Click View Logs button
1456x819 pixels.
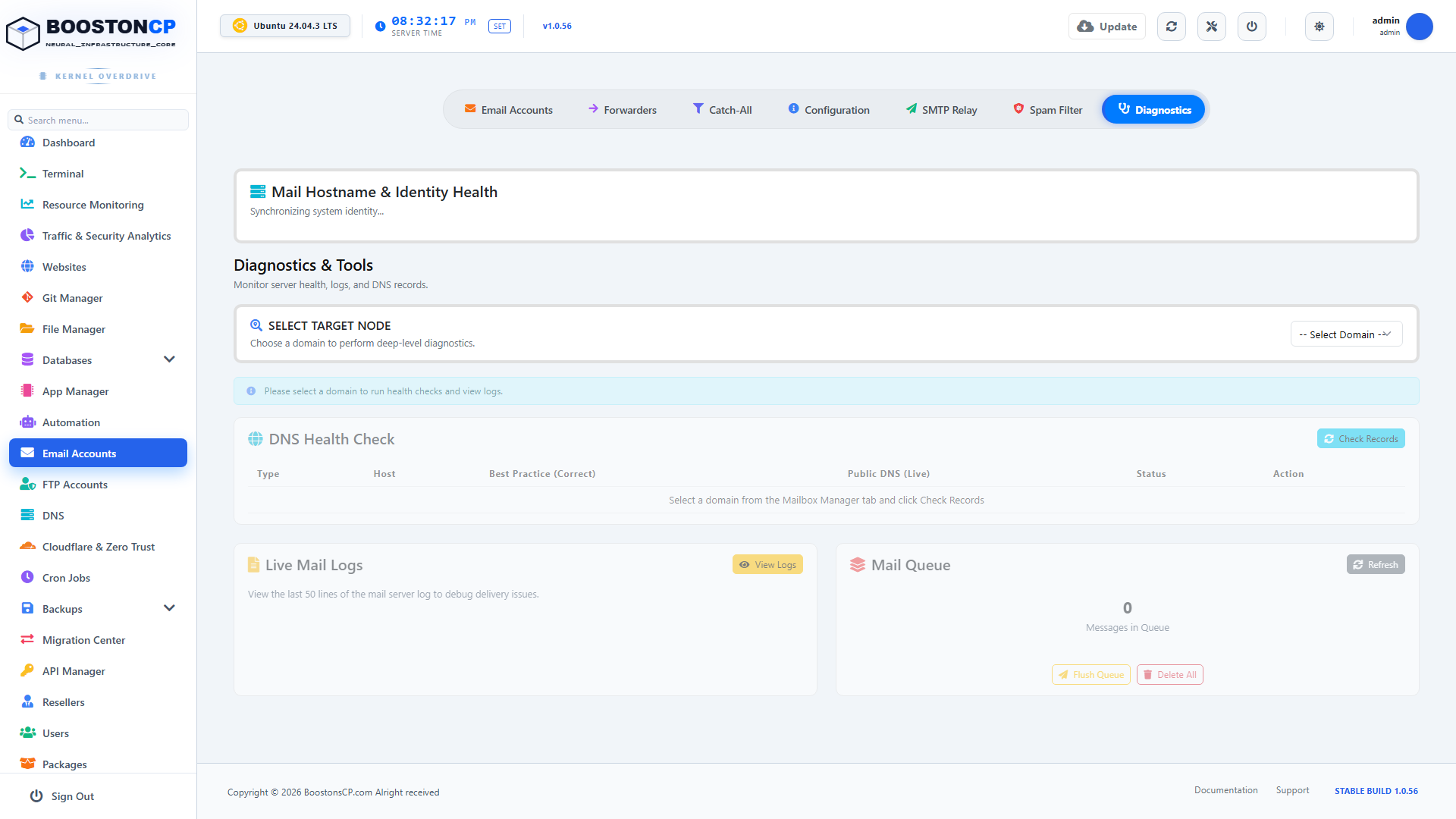click(767, 565)
